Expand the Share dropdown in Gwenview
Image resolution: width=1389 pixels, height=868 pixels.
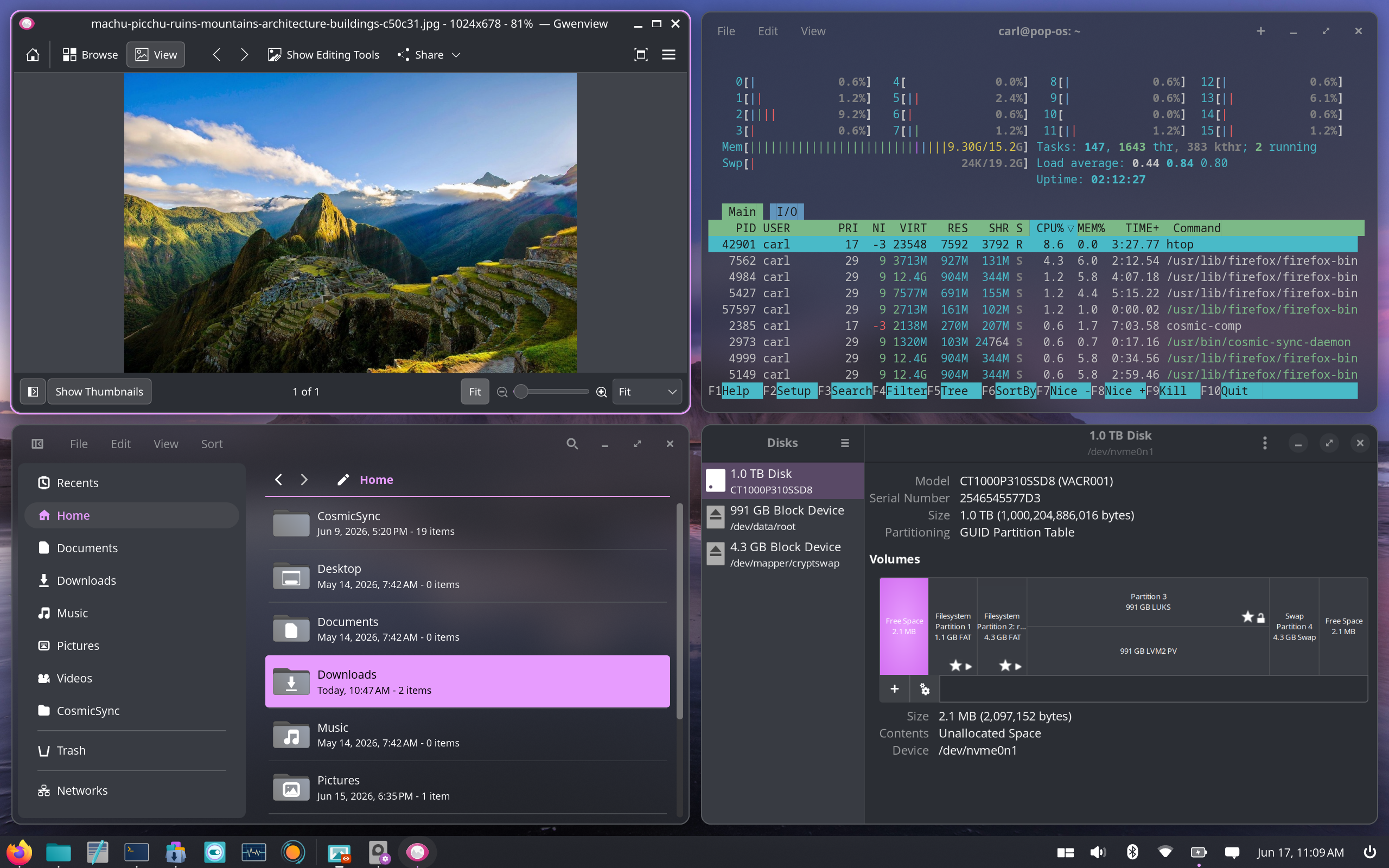pos(429,55)
